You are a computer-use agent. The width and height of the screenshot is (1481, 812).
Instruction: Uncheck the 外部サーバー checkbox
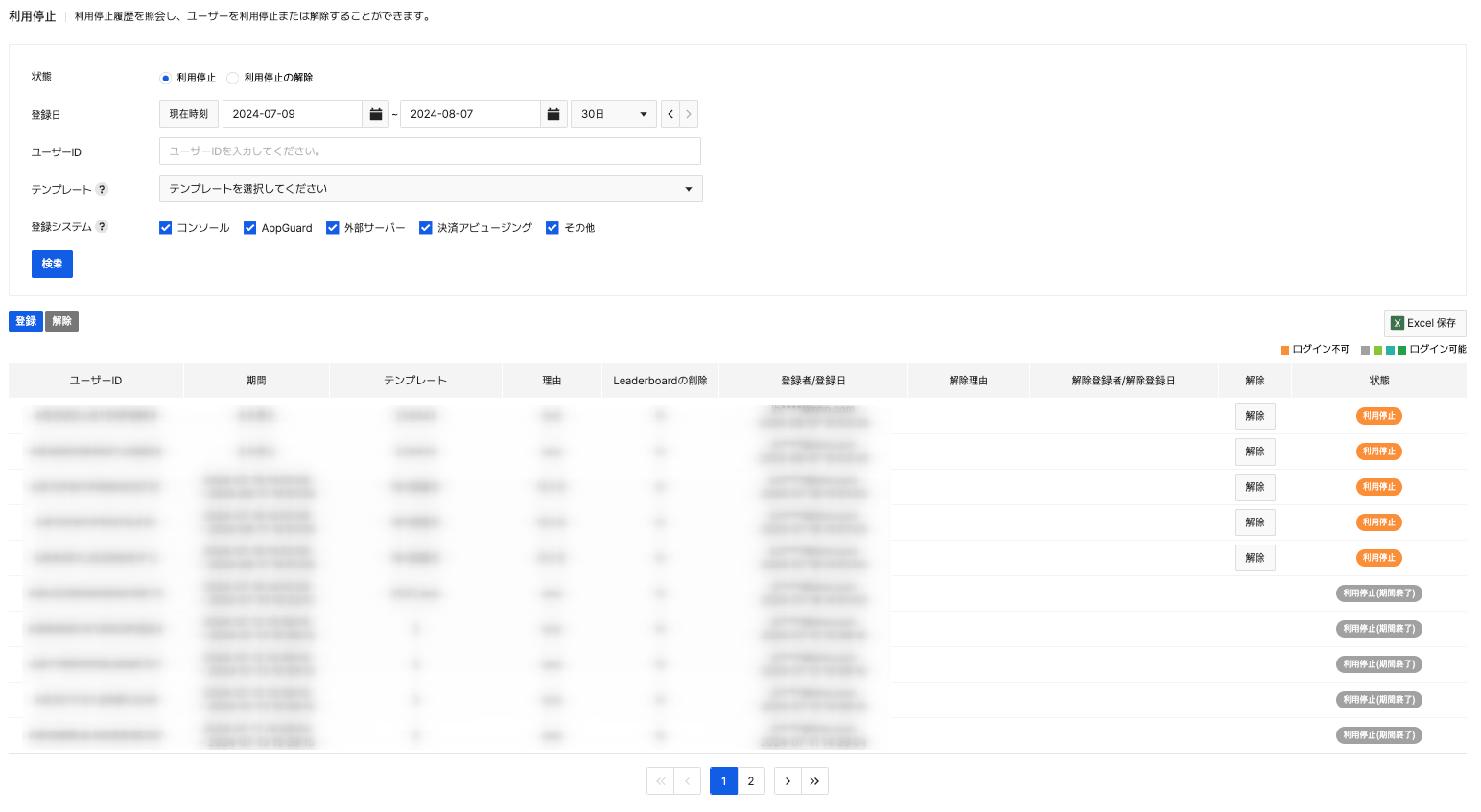[333, 227]
